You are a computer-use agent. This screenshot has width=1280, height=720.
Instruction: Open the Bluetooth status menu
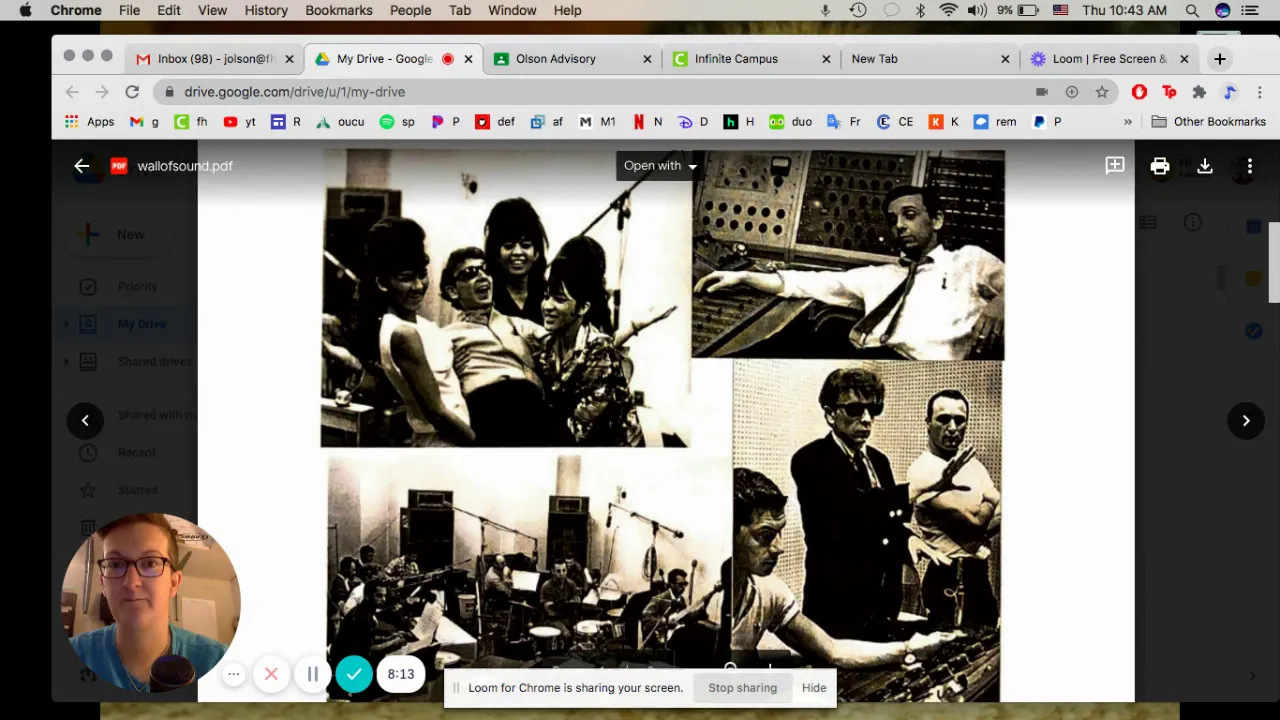[x=921, y=10]
